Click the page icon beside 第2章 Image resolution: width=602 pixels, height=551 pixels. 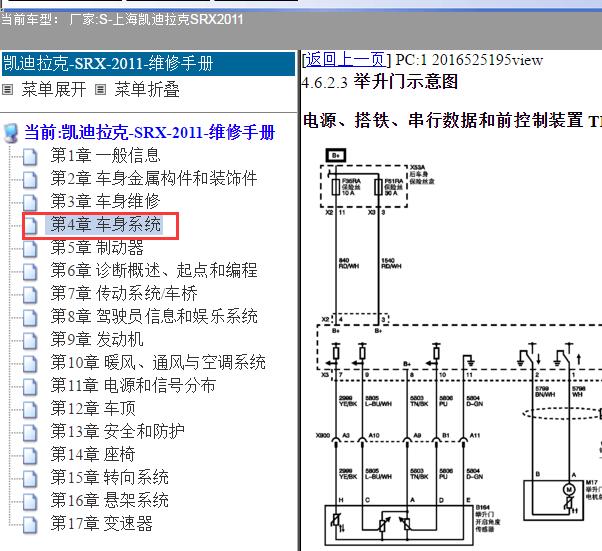tap(30, 180)
